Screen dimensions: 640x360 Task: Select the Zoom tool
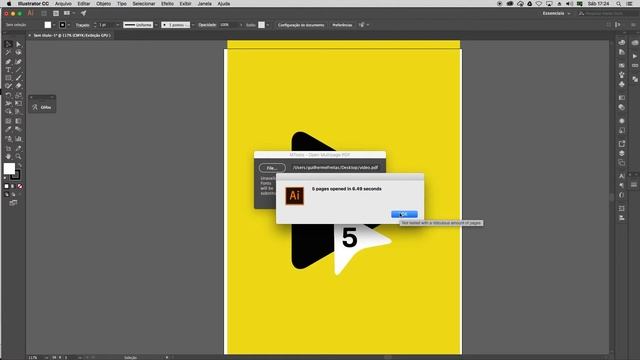pyautogui.click(x=18, y=157)
